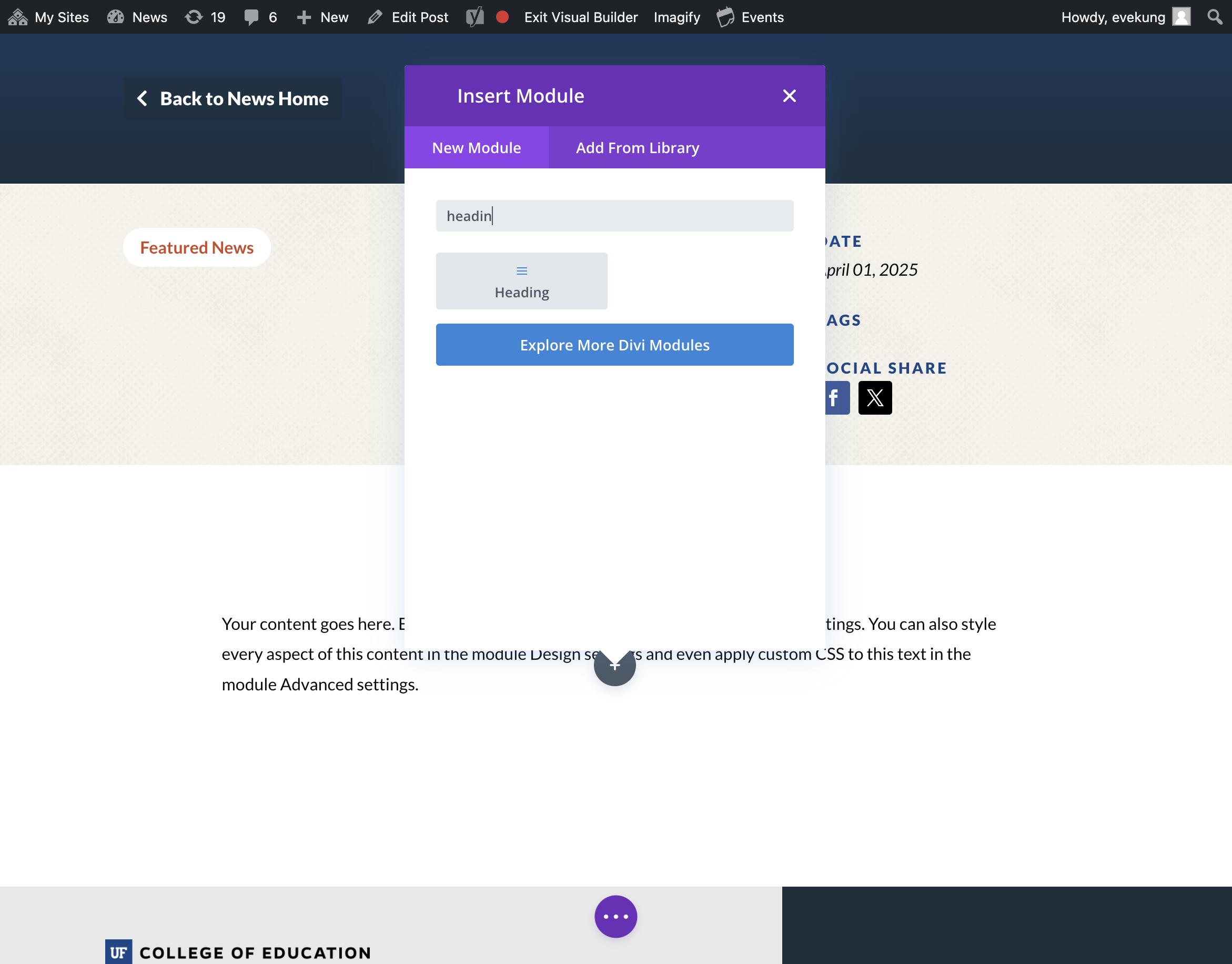The height and width of the screenshot is (964, 1232).
Task: Close the Insert Module dialog
Action: pos(789,96)
